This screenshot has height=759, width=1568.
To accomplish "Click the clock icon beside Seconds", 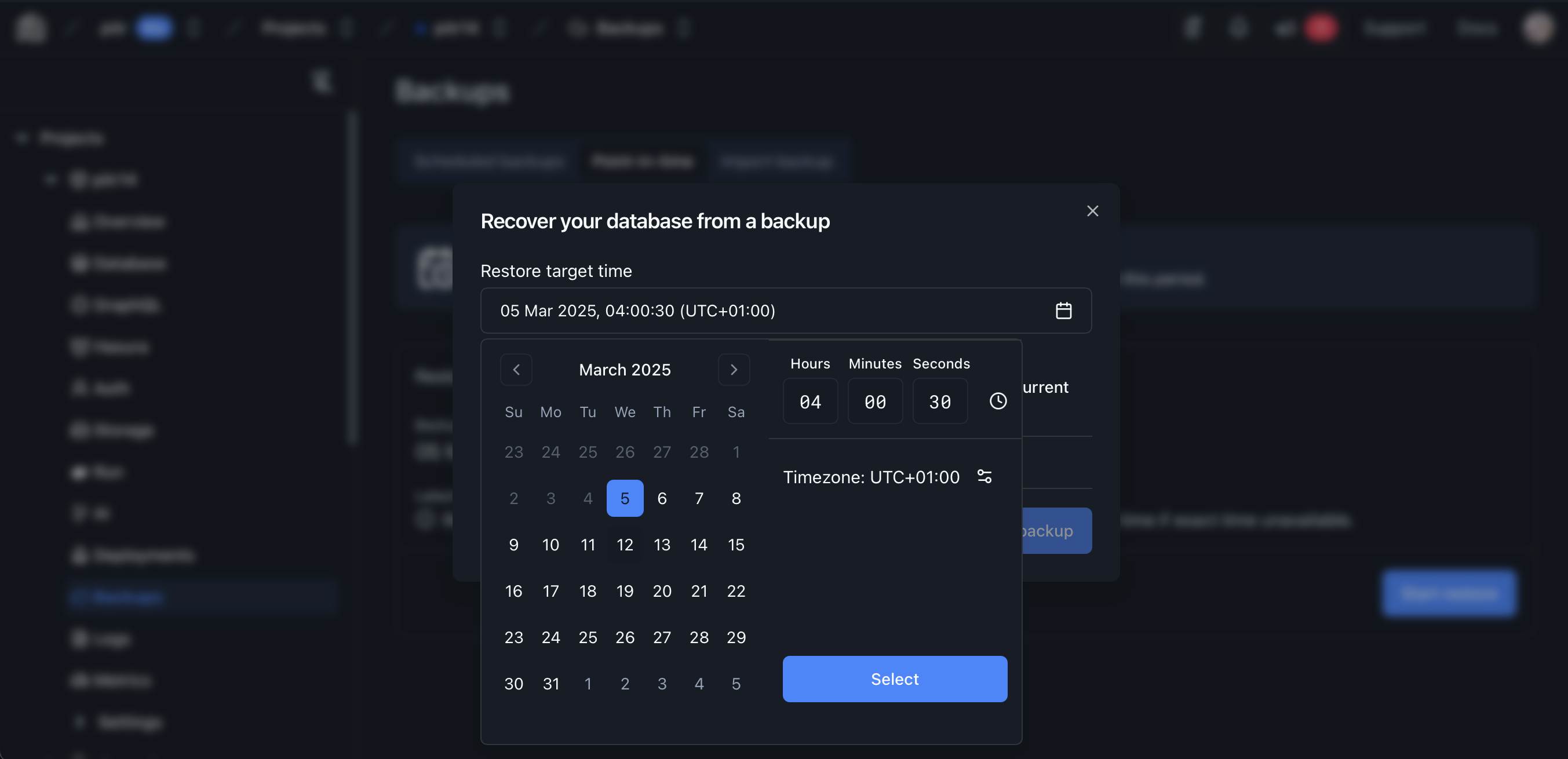I will click(998, 401).
